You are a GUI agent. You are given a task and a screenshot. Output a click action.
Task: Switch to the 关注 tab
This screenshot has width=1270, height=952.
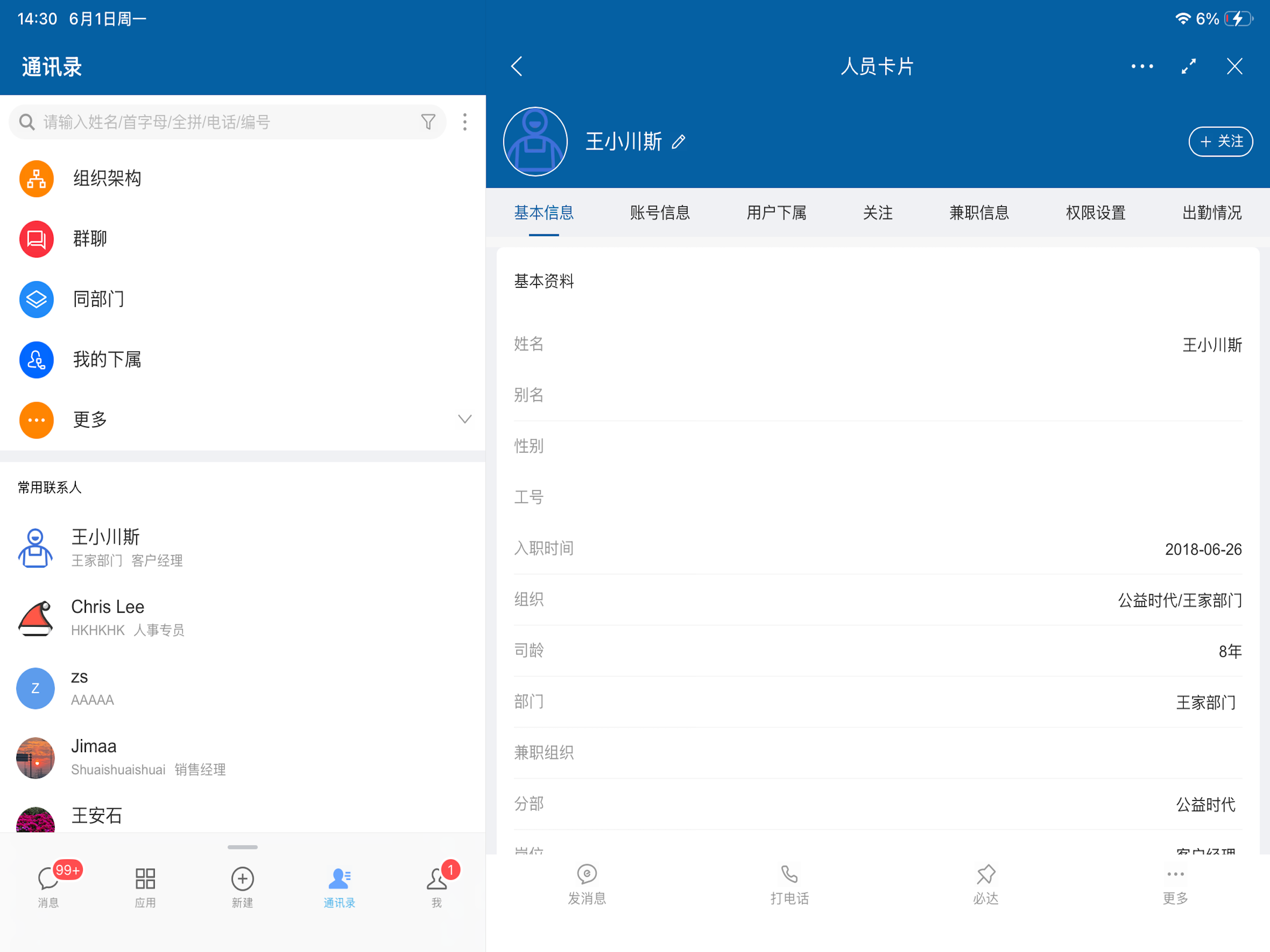(877, 212)
